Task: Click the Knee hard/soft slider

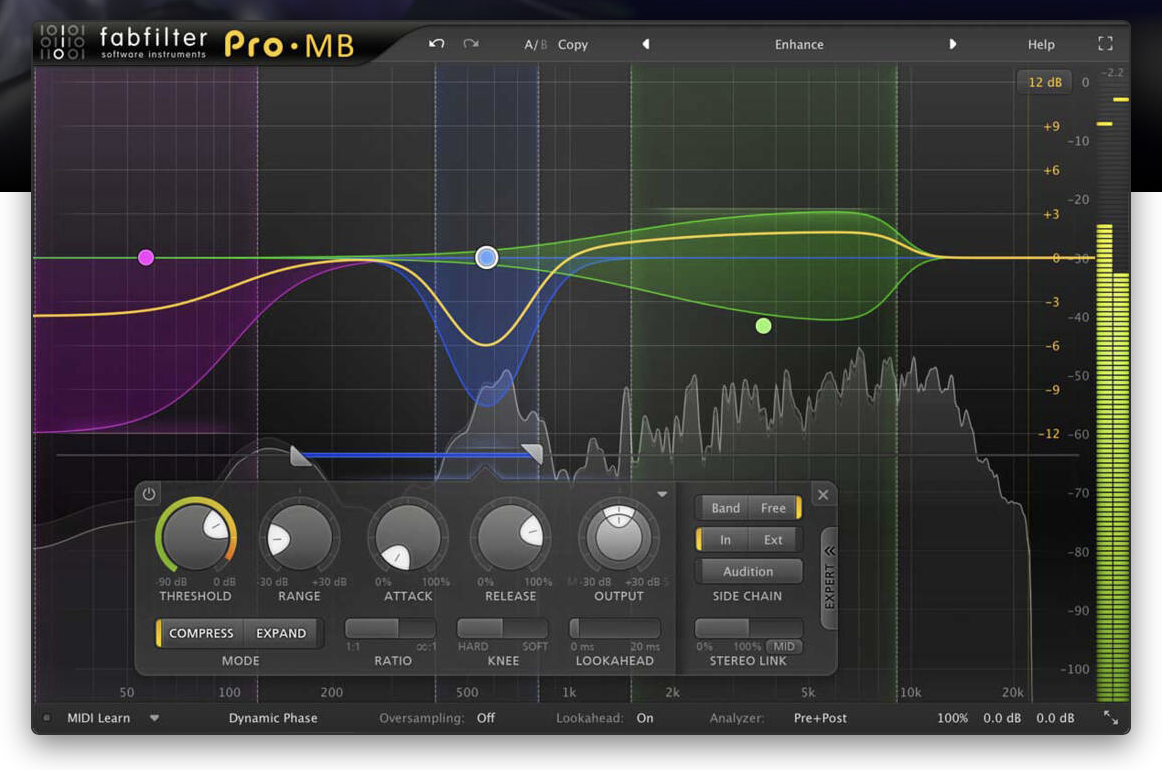Action: pyautogui.click(x=502, y=628)
